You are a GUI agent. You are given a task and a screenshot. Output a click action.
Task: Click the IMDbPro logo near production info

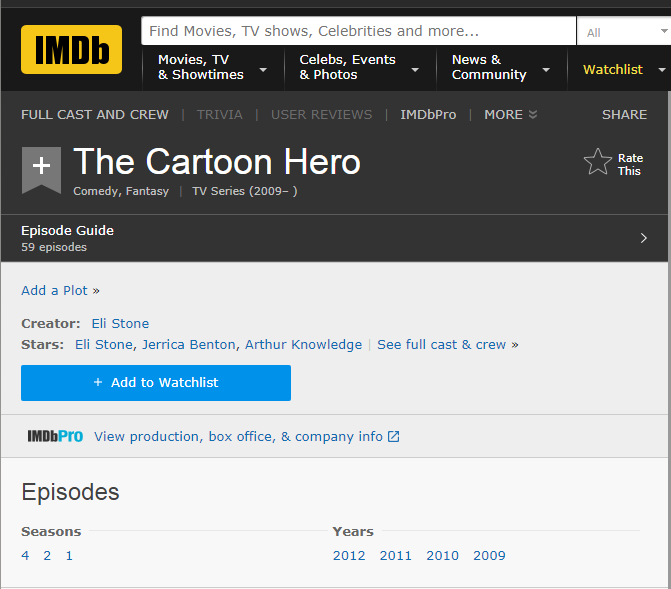[x=55, y=436]
